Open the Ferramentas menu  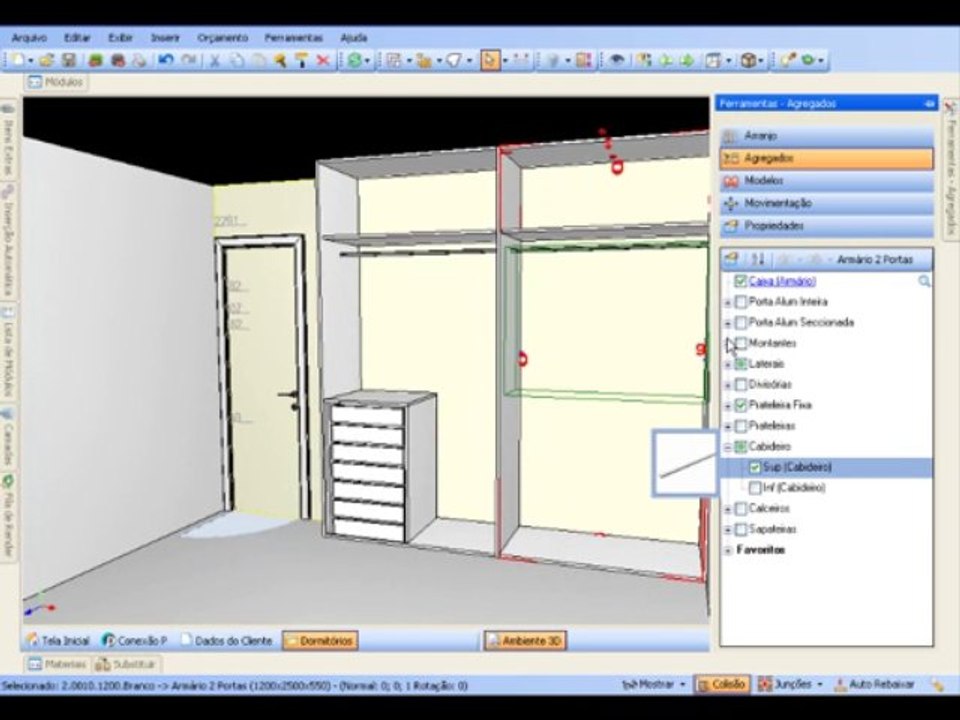coord(293,38)
